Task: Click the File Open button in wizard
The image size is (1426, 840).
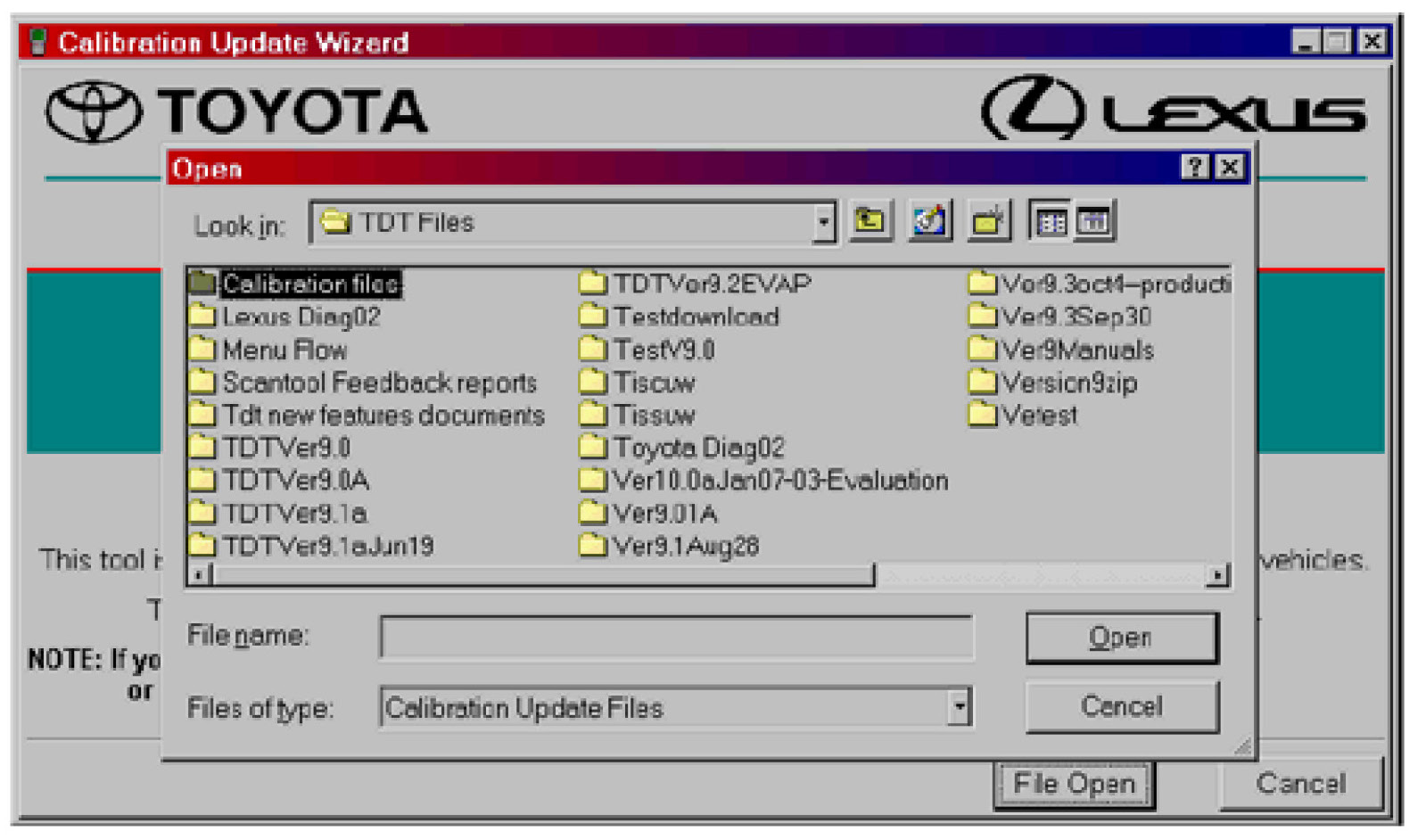Action: click(x=1074, y=784)
